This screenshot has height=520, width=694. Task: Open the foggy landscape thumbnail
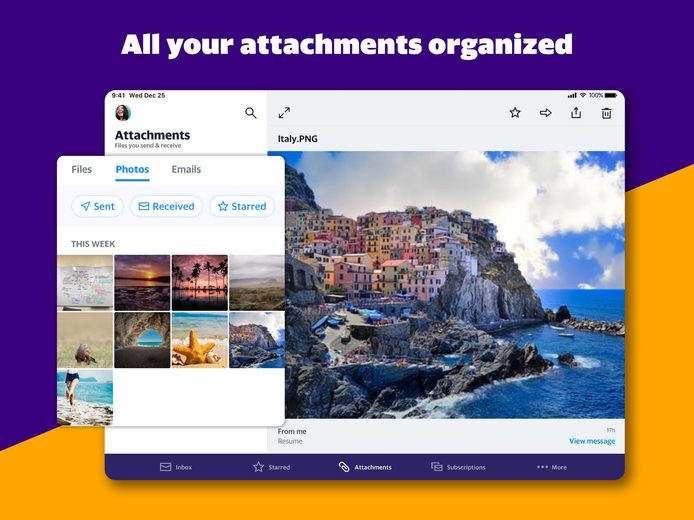pyautogui.click(x=257, y=282)
